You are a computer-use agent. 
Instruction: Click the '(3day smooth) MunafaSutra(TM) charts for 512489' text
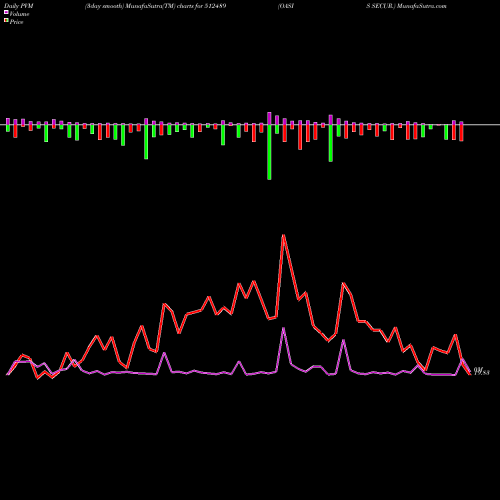tap(156, 6)
